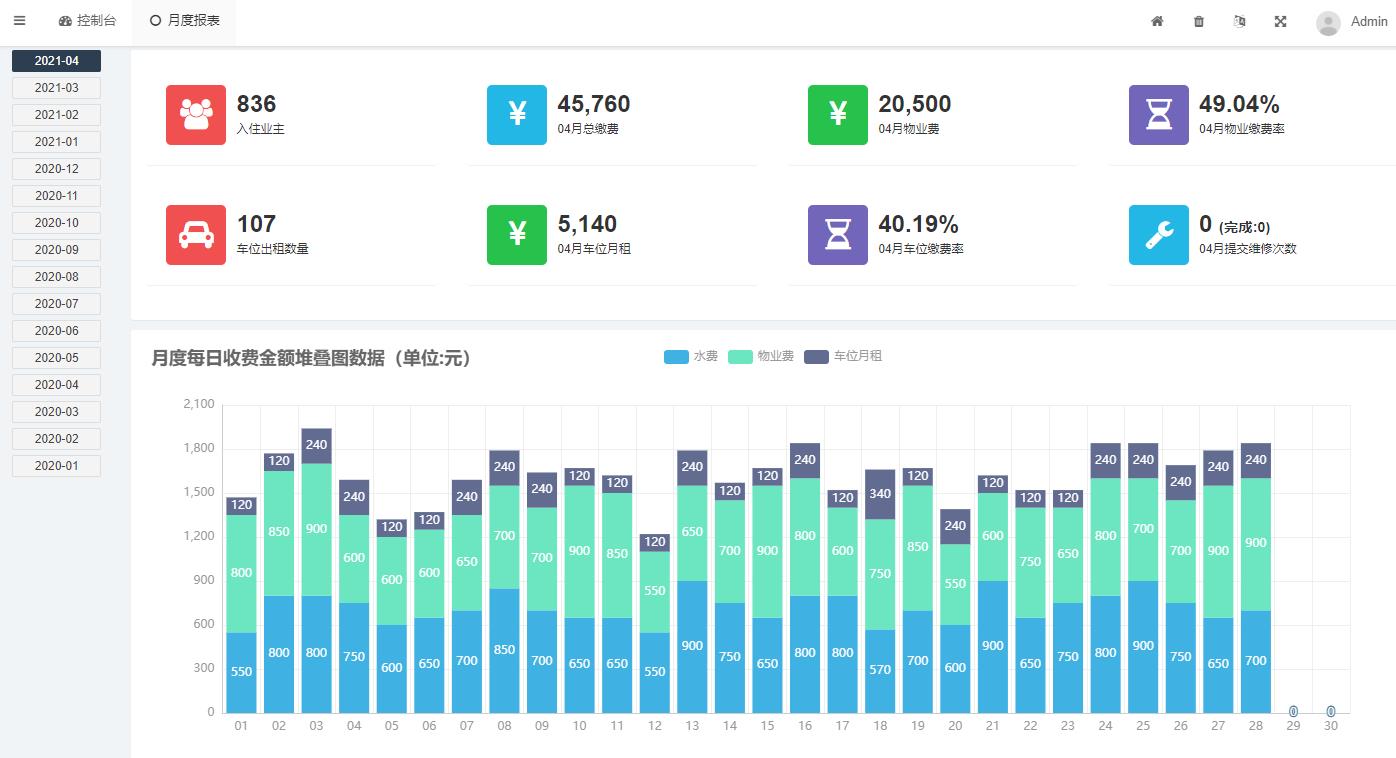This screenshot has height=758, width=1396.
Task: Click the red car parking icon
Action: [x=196, y=235]
